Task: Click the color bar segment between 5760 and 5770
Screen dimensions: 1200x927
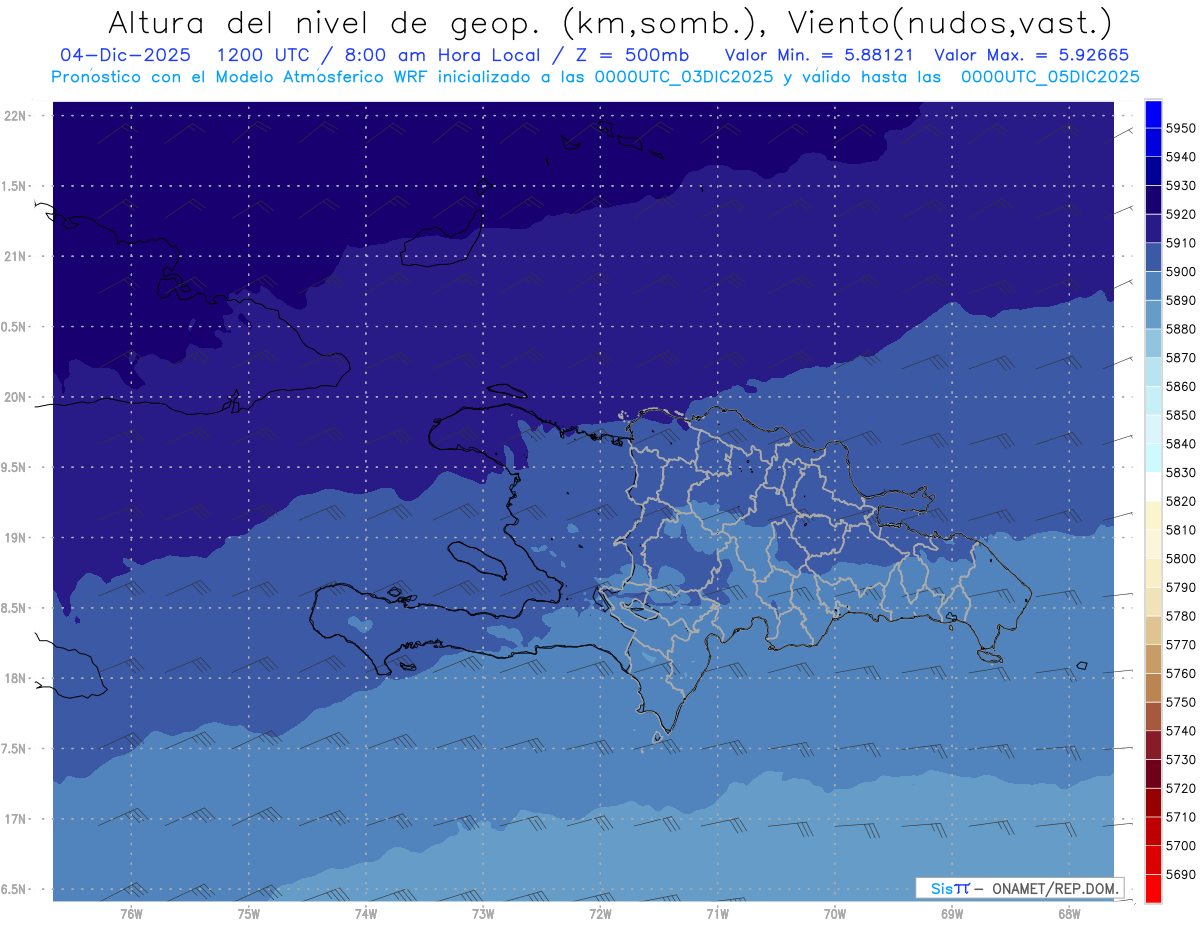Action: coord(1153,659)
